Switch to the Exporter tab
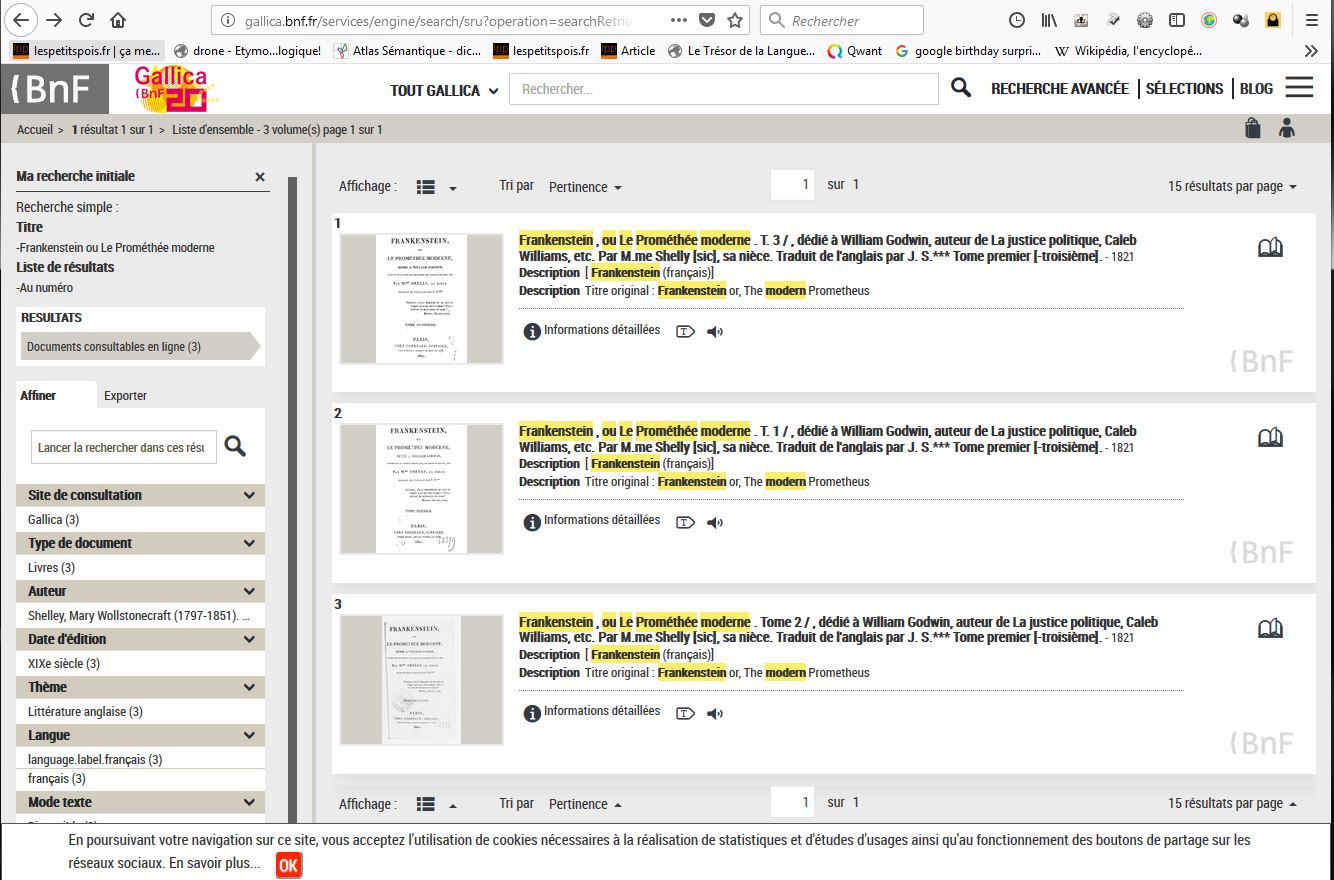This screenshot has width=1334, height=880. tap(125, 396)
